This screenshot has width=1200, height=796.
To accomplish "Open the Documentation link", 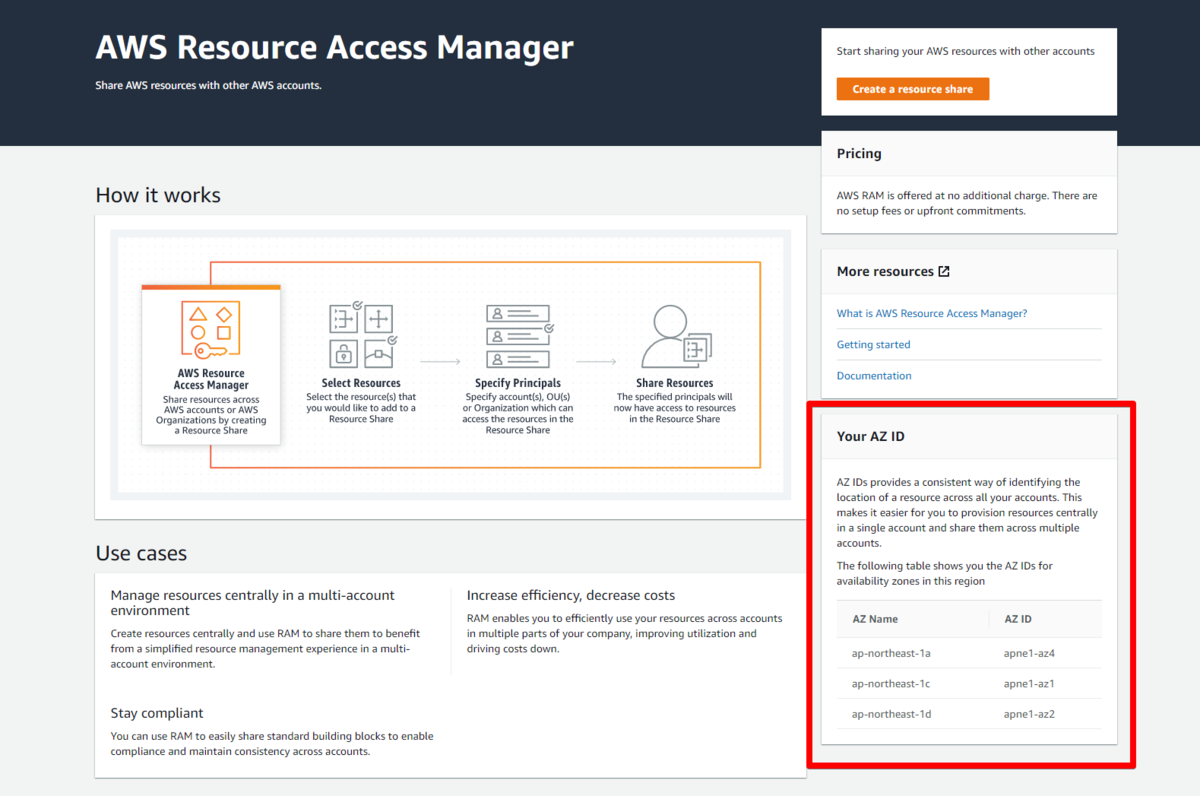I will [874, 376].
